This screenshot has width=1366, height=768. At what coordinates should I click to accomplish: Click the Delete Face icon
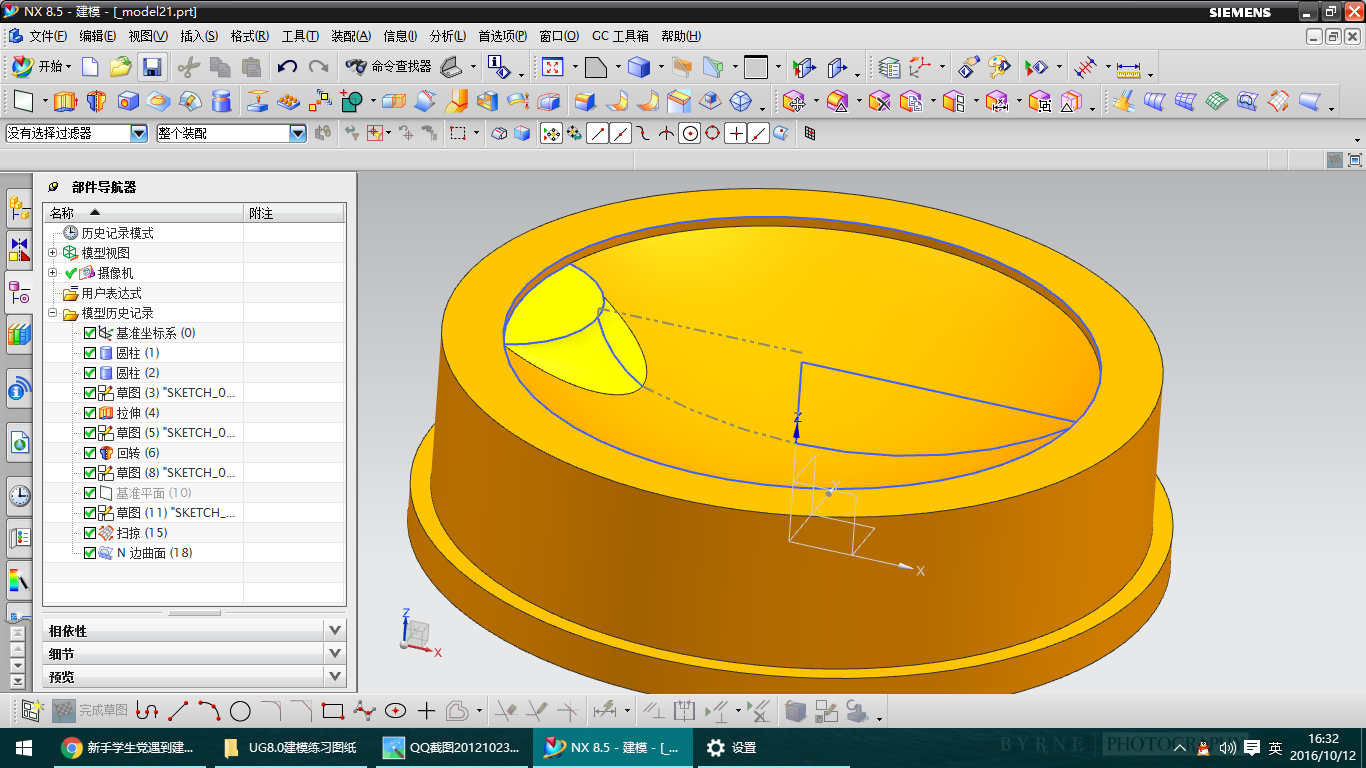click(879, 101)
